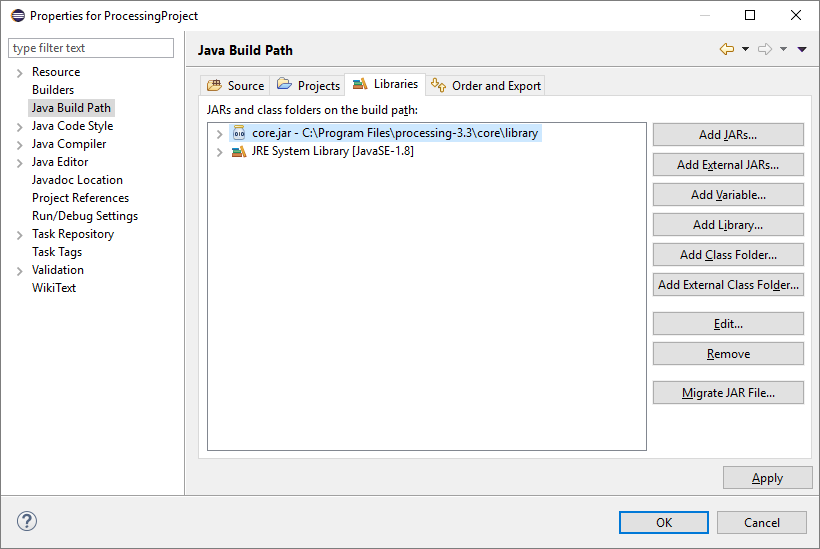Expand the core.jar tree node
Viewport: 820px width, 549px height.
coord(220,134)
